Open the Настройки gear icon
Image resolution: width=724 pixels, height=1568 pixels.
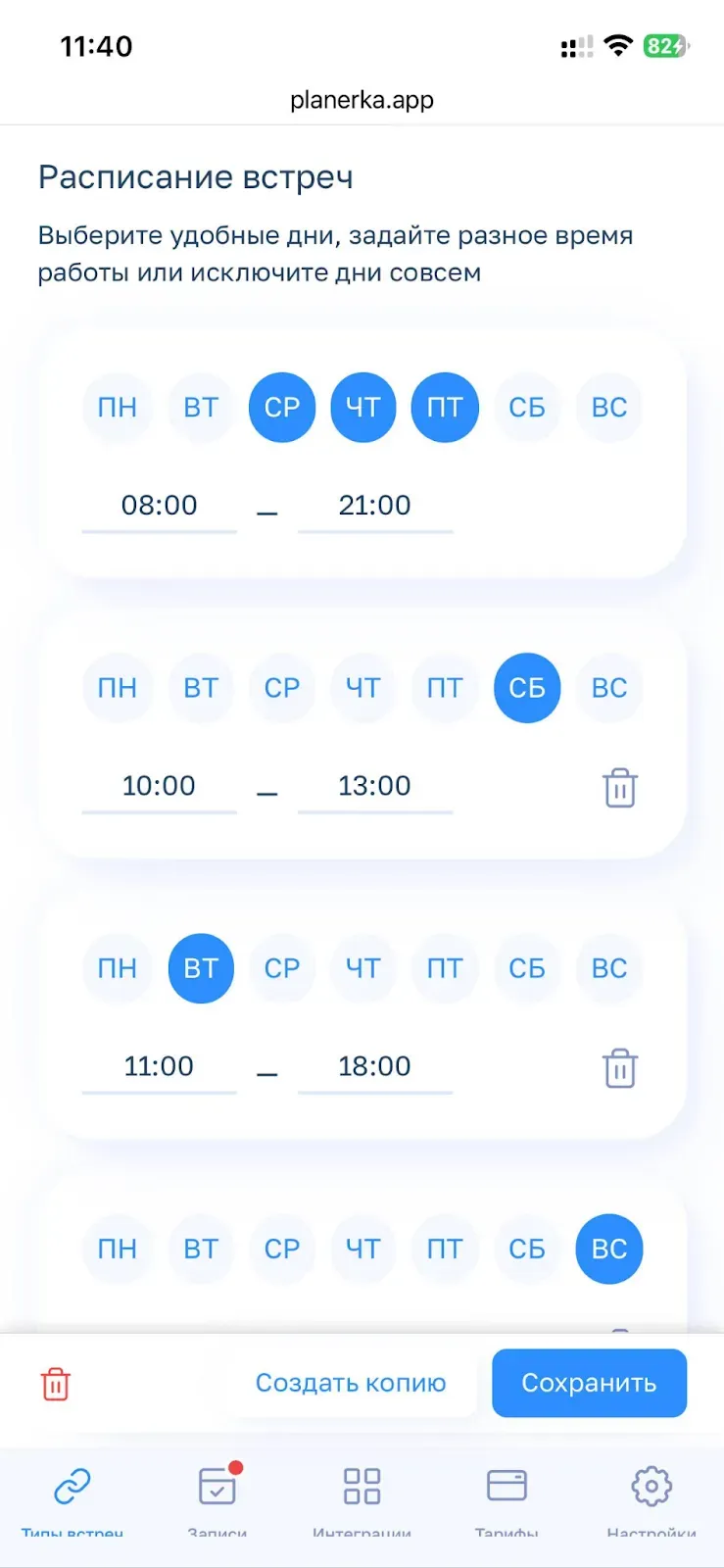pos(652,1488)
